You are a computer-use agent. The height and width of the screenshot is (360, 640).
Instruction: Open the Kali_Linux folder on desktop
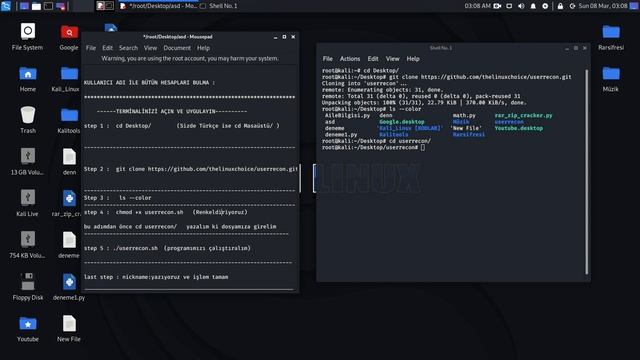pyautogui.click(x=66, y=79)
